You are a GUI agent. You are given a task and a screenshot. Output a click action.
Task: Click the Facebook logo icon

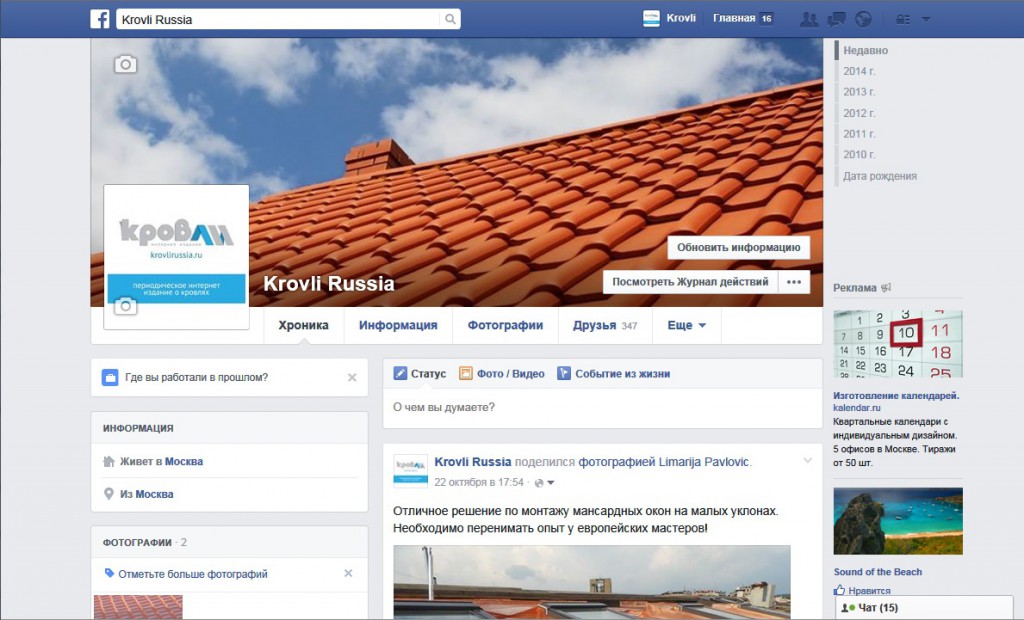[x=100, y=19]
